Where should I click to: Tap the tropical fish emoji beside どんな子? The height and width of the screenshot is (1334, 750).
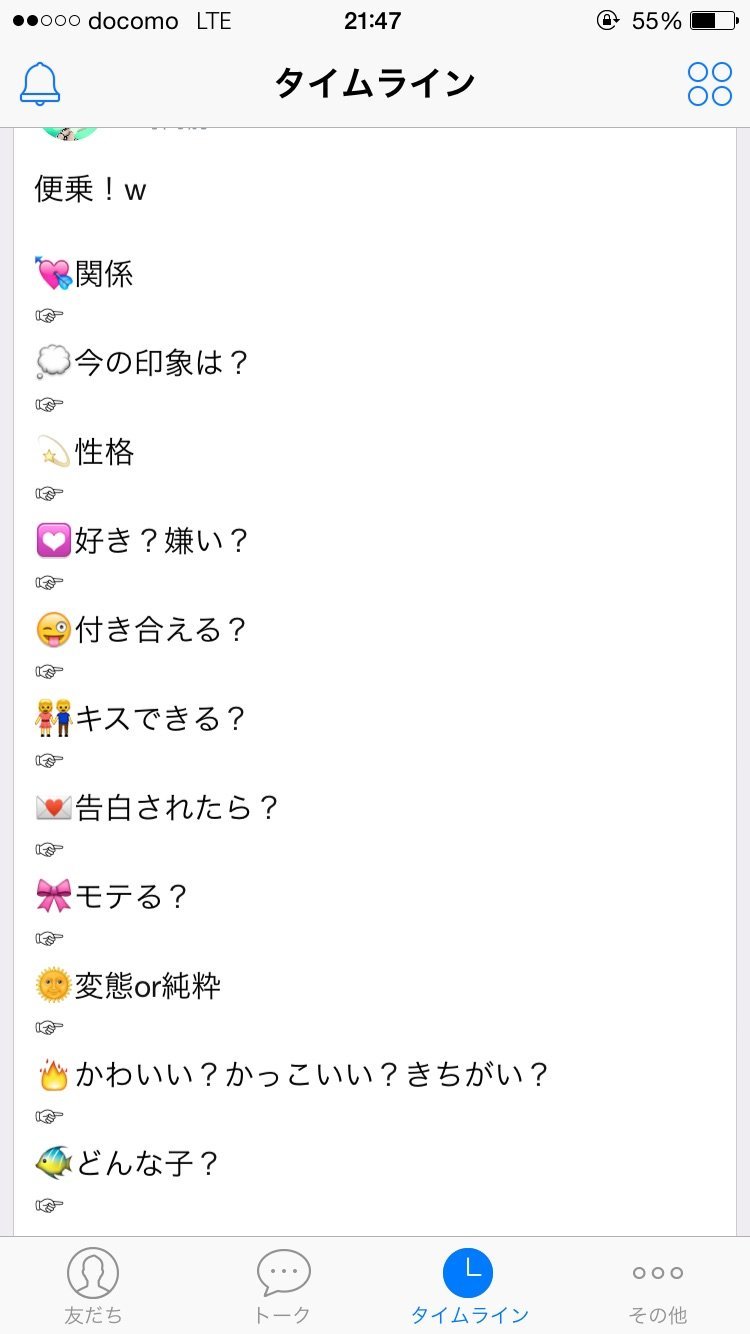53,1164
